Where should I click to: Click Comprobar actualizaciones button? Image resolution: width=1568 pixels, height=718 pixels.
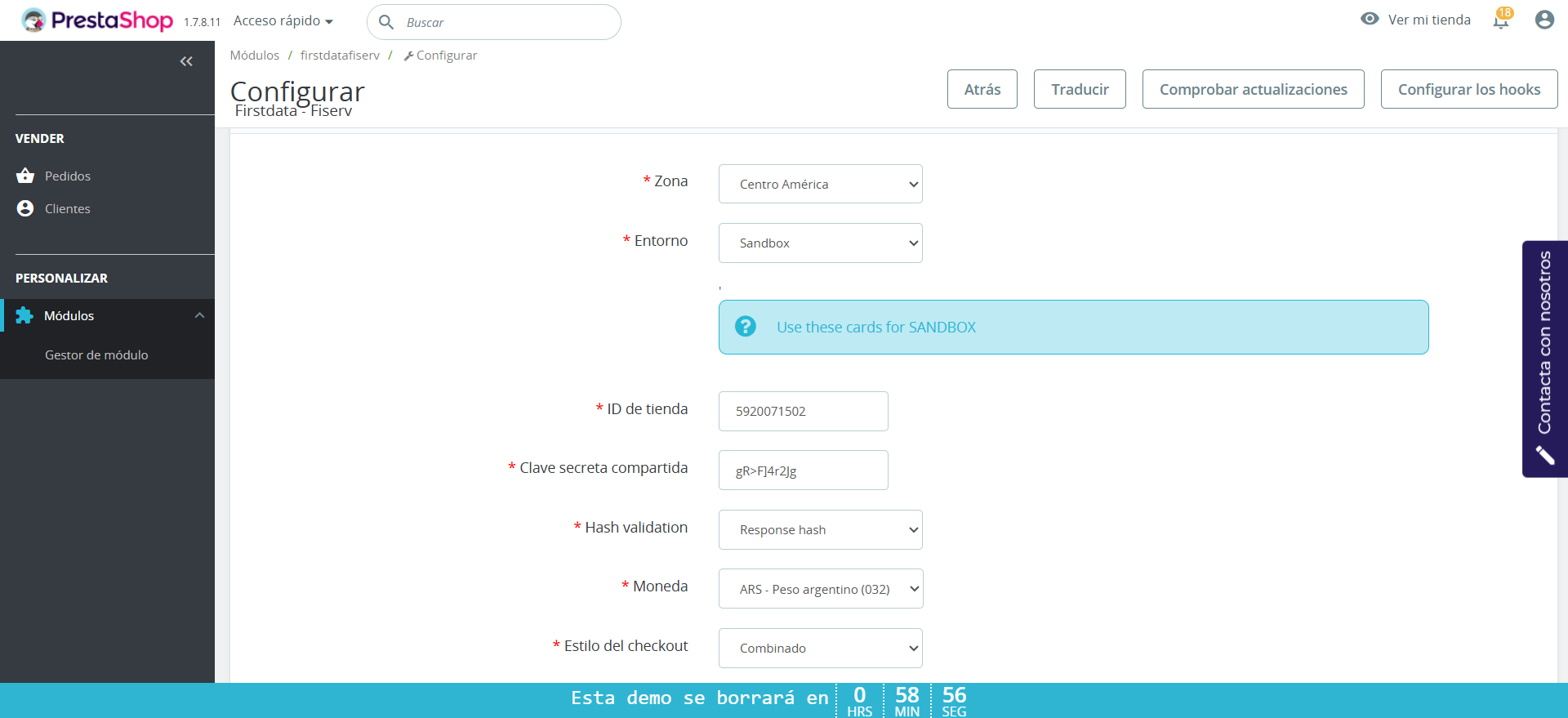pyautogui.click(x=1254, y=89)
